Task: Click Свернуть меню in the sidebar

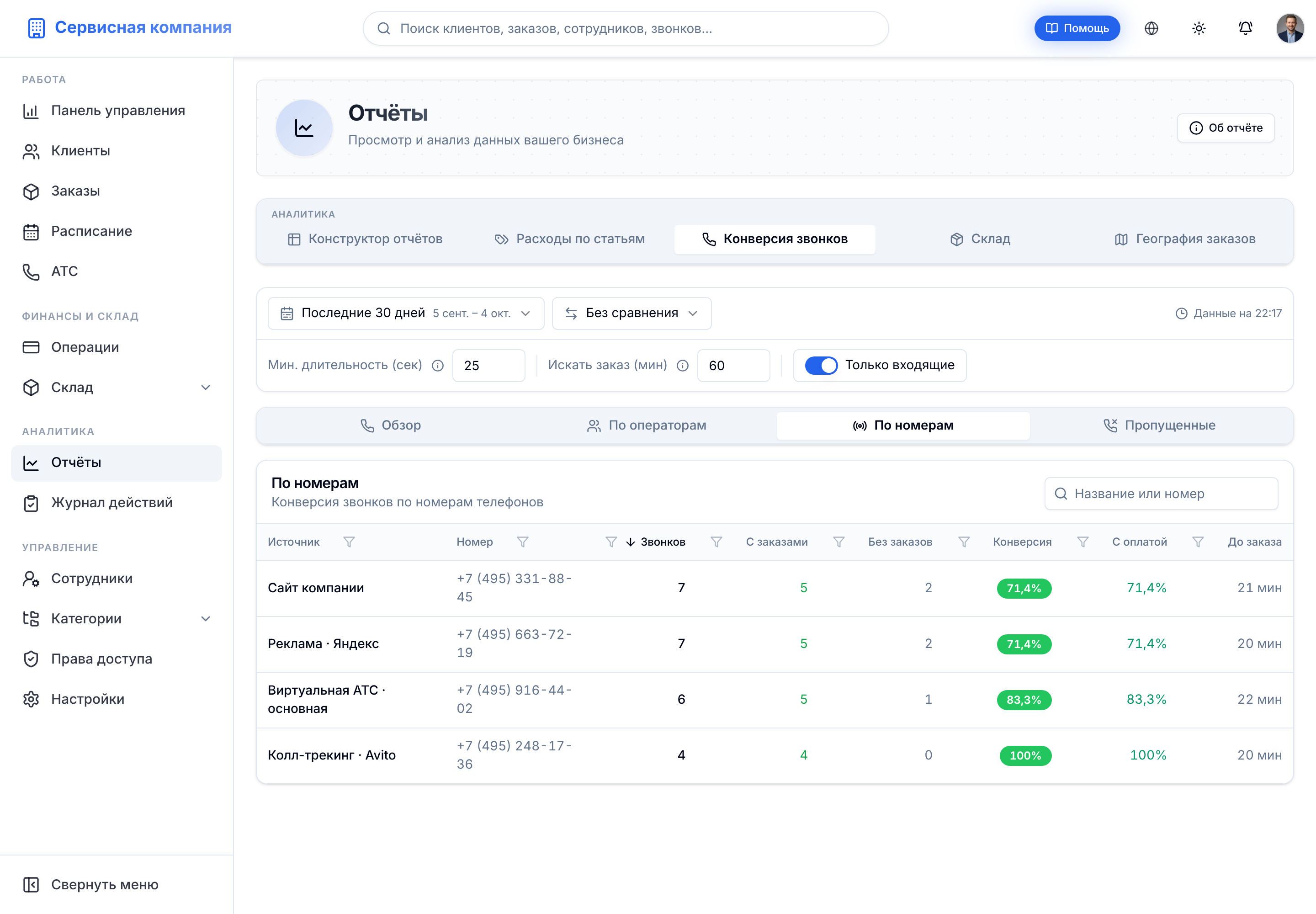Action: click(116, 885)
